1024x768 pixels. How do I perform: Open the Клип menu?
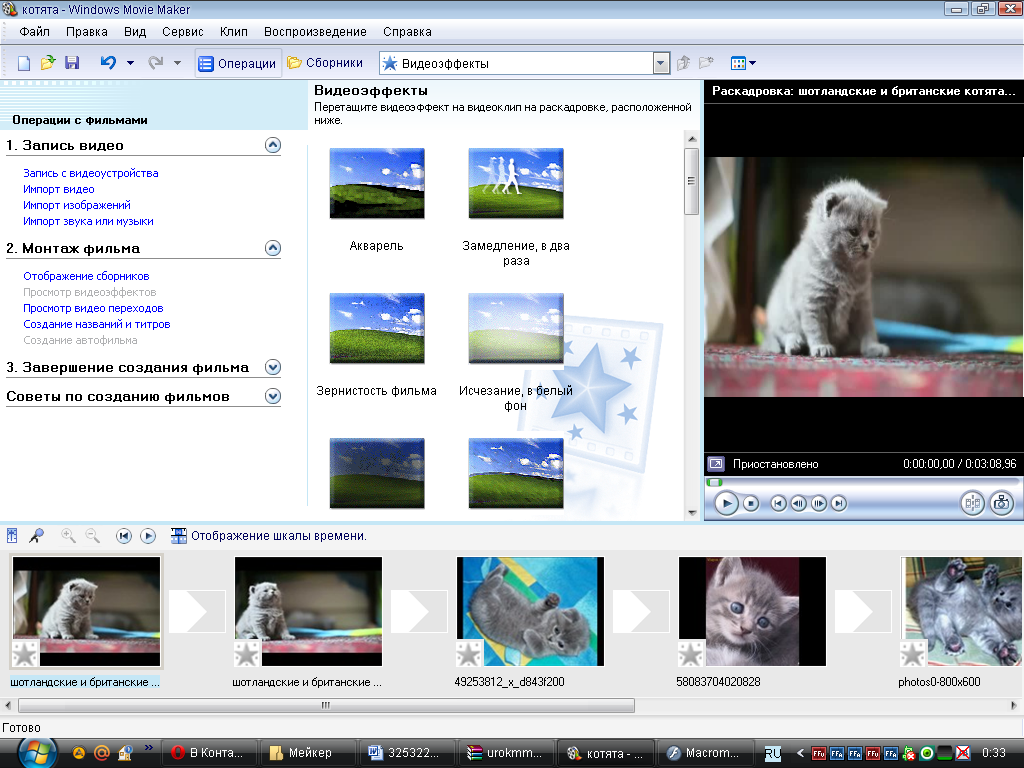[x=233, y=31]
